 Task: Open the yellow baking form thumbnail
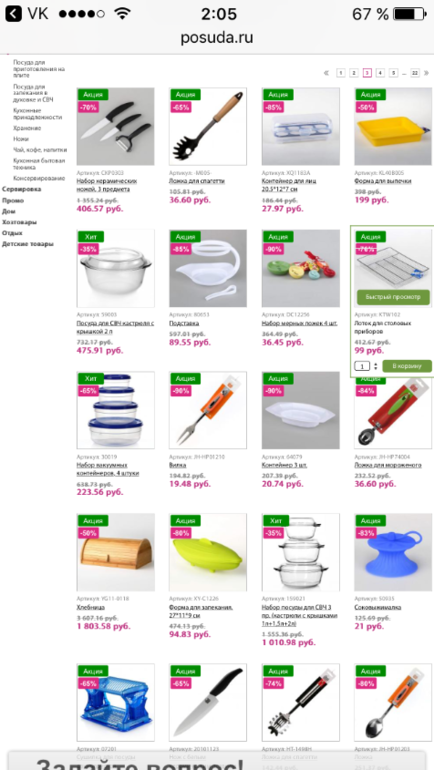coord(393,126)
